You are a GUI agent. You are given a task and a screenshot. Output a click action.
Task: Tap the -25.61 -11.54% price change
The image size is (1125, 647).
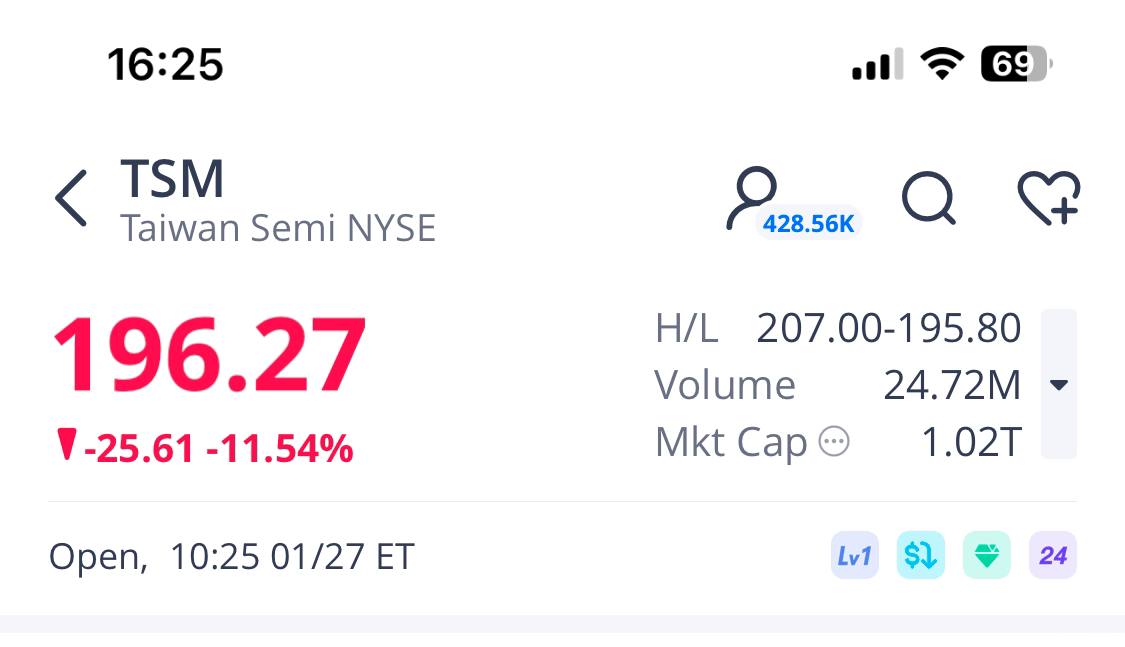pyautogui.click(x=218, y=449)
